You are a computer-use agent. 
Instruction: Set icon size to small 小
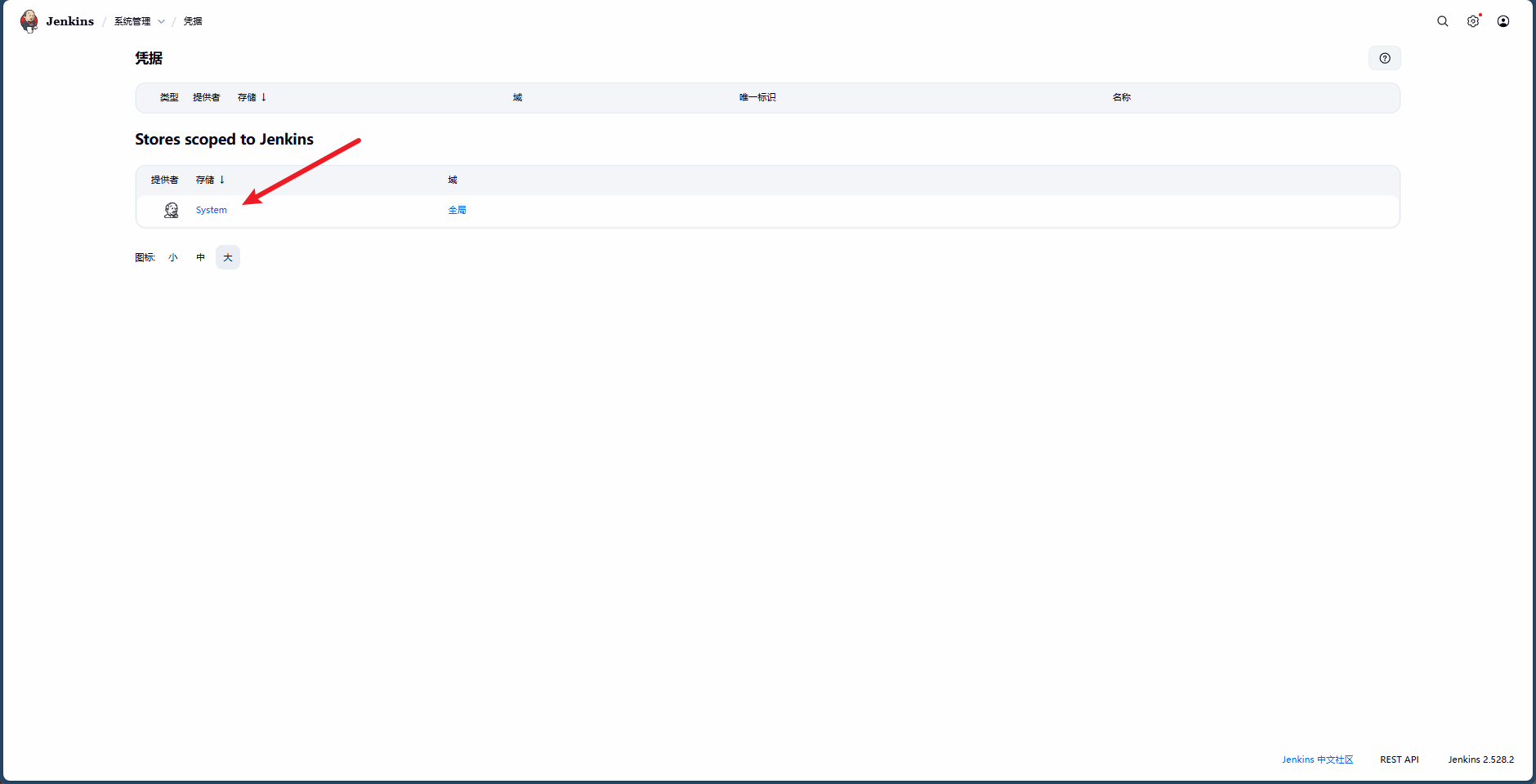pyautogui.click(x=173, y=257)
